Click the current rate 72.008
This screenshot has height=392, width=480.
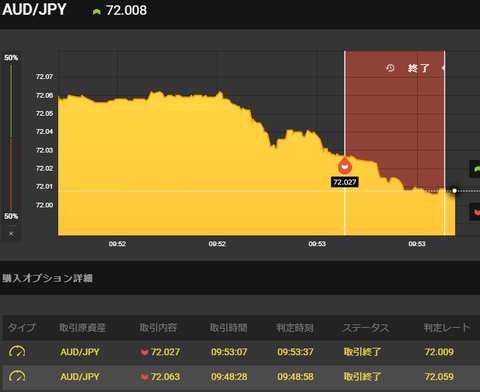(x=126, y=11)
